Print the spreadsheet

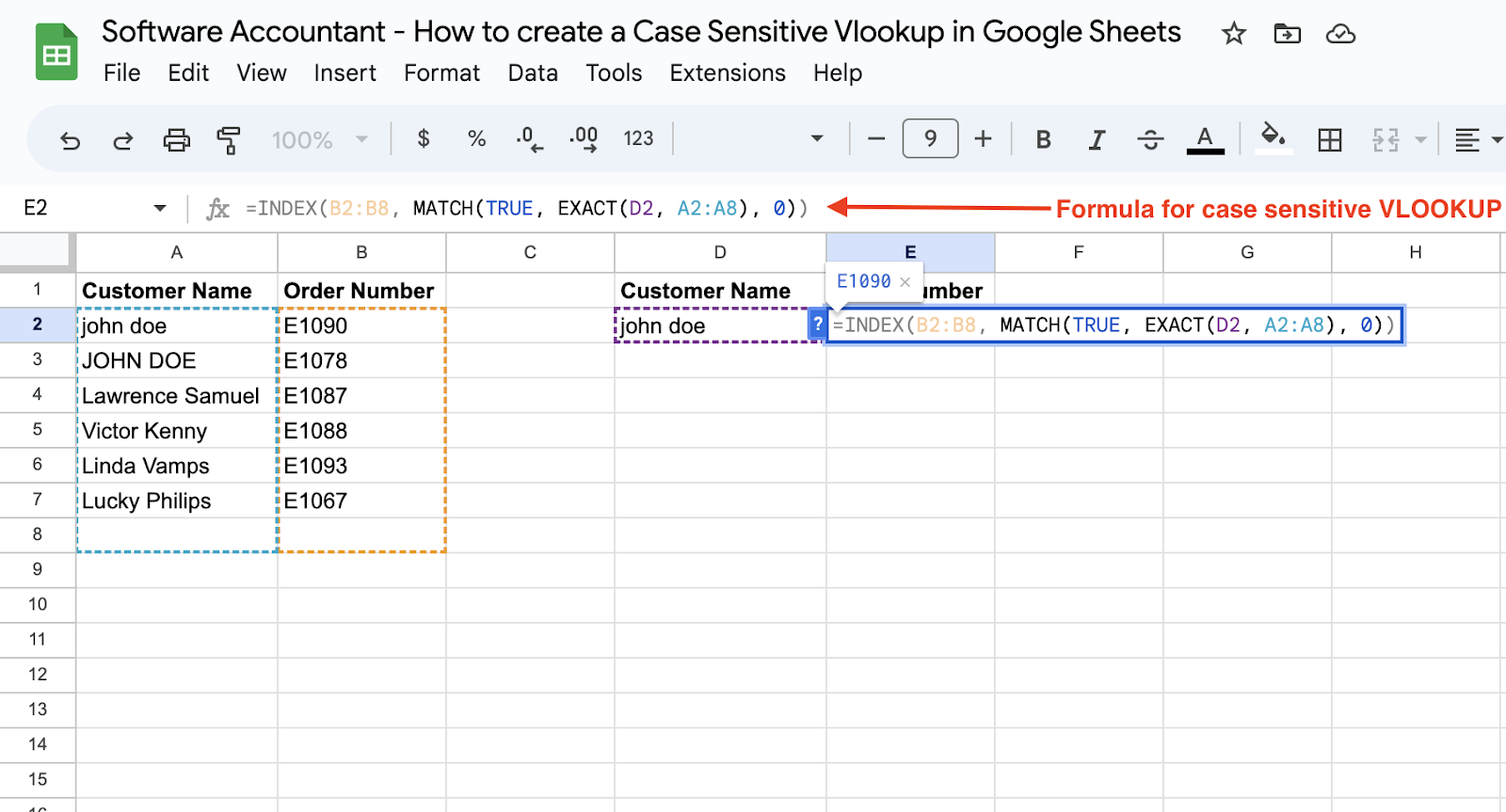point(176,140)
